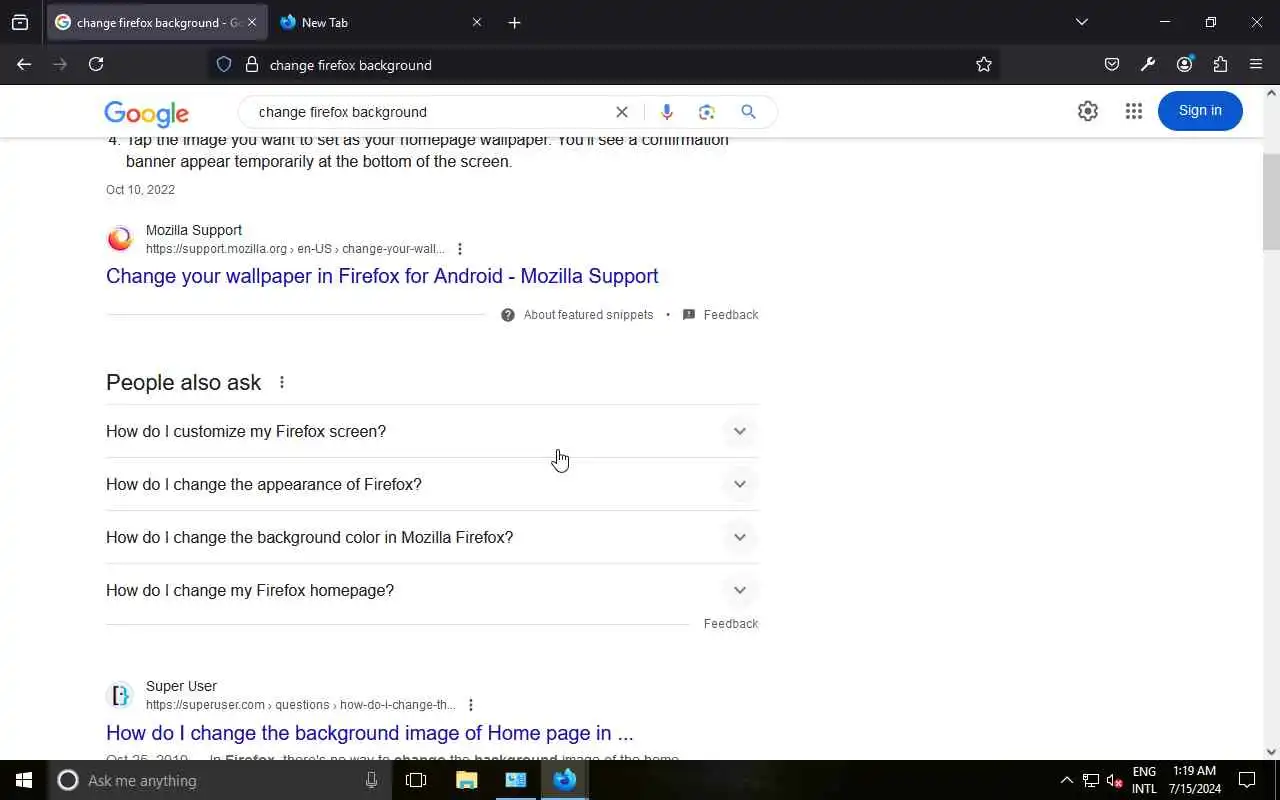Open the Save to Pocket icon

[1112, 64]
